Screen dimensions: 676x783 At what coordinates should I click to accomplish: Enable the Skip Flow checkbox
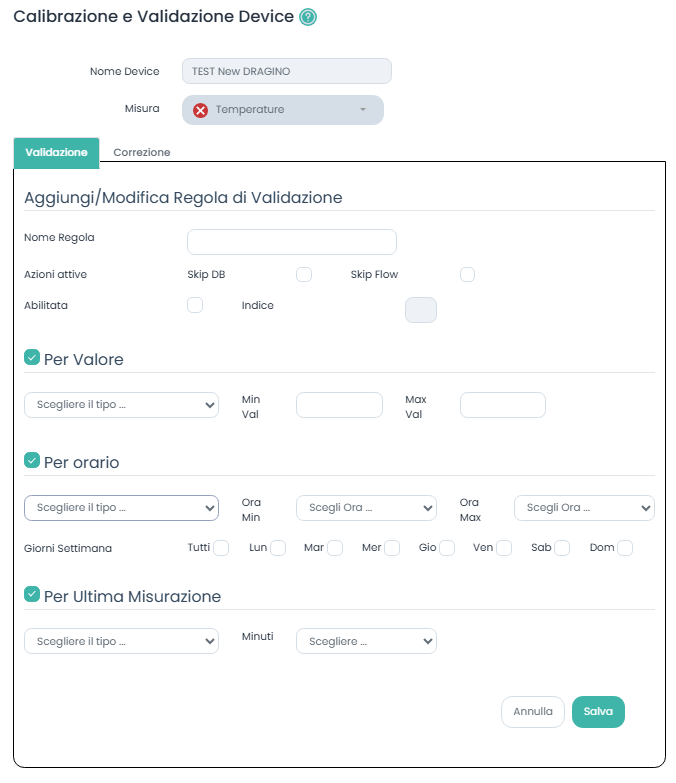(467, 275)
